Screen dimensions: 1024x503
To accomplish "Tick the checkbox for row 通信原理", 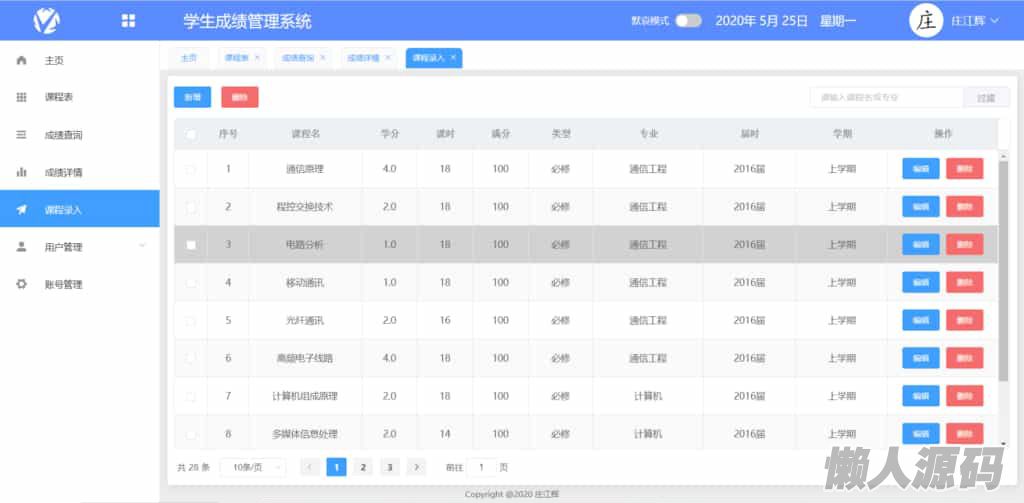I will coord(191,169).
